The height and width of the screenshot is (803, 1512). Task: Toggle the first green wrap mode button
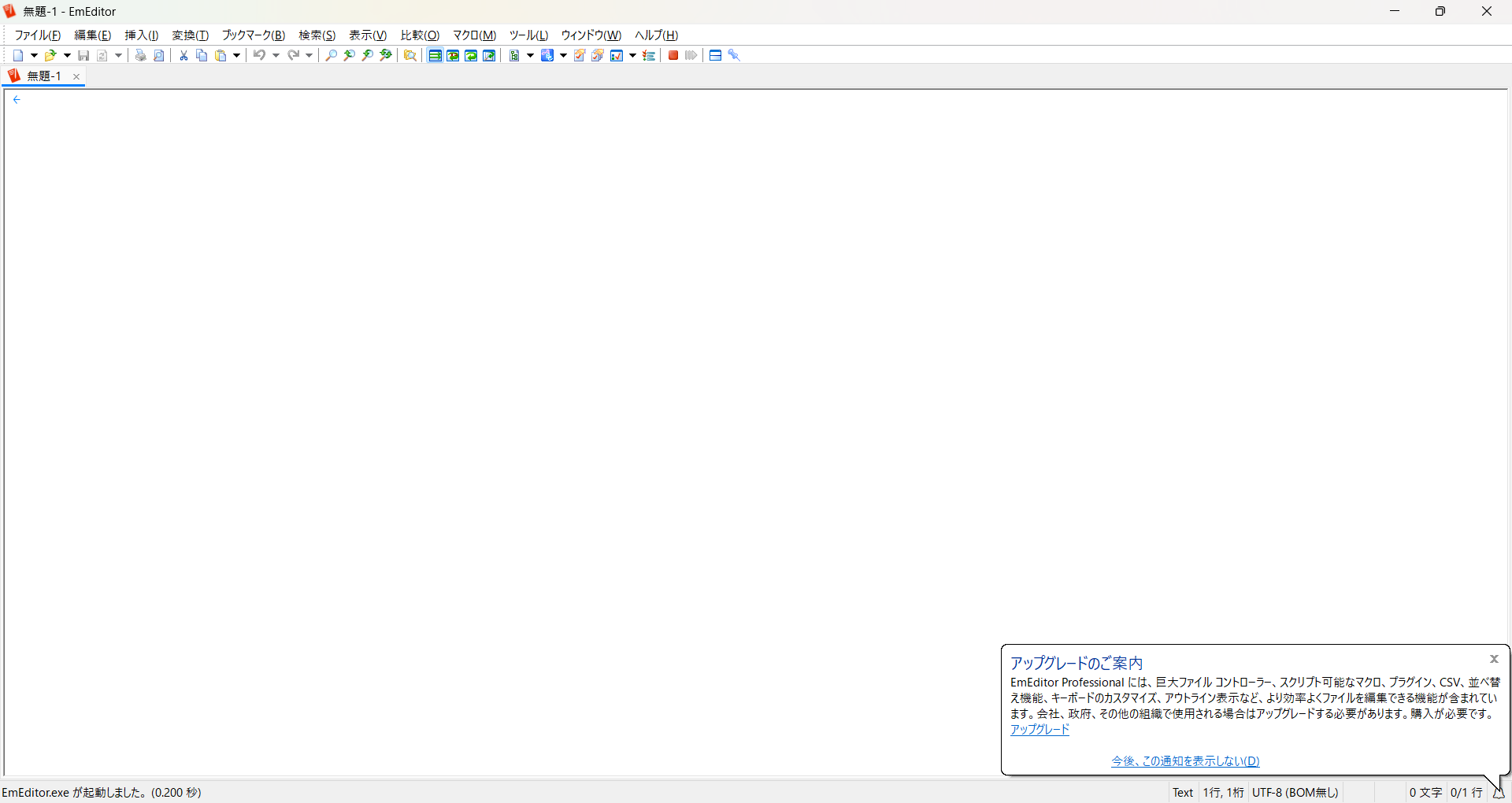pos(435,55)
